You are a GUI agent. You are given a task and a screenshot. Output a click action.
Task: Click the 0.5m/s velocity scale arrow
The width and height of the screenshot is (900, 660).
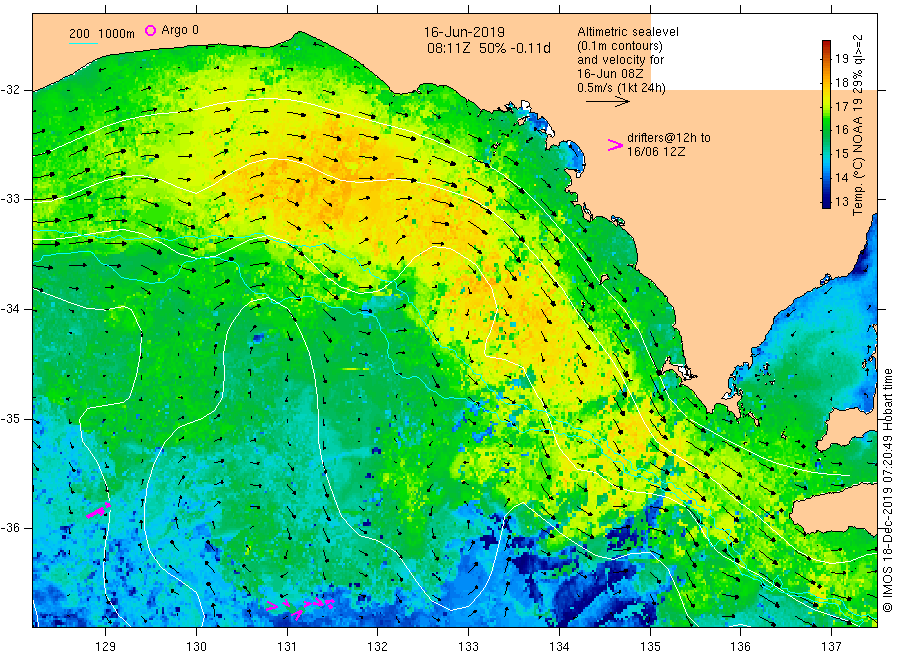point(608,102)
